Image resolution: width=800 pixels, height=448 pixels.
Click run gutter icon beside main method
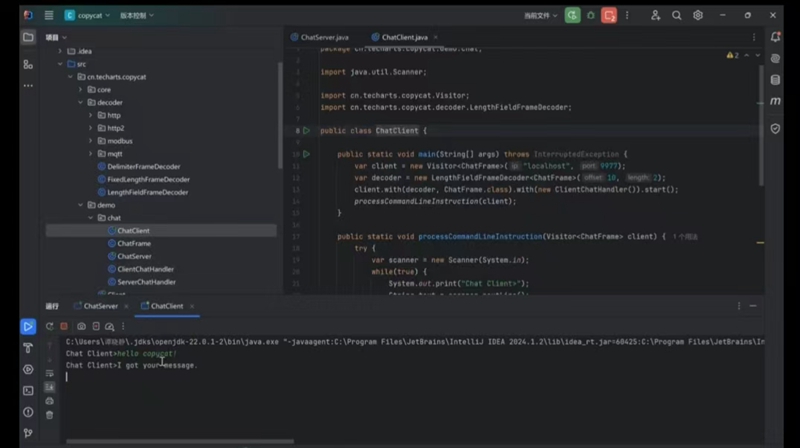(306, 154)
